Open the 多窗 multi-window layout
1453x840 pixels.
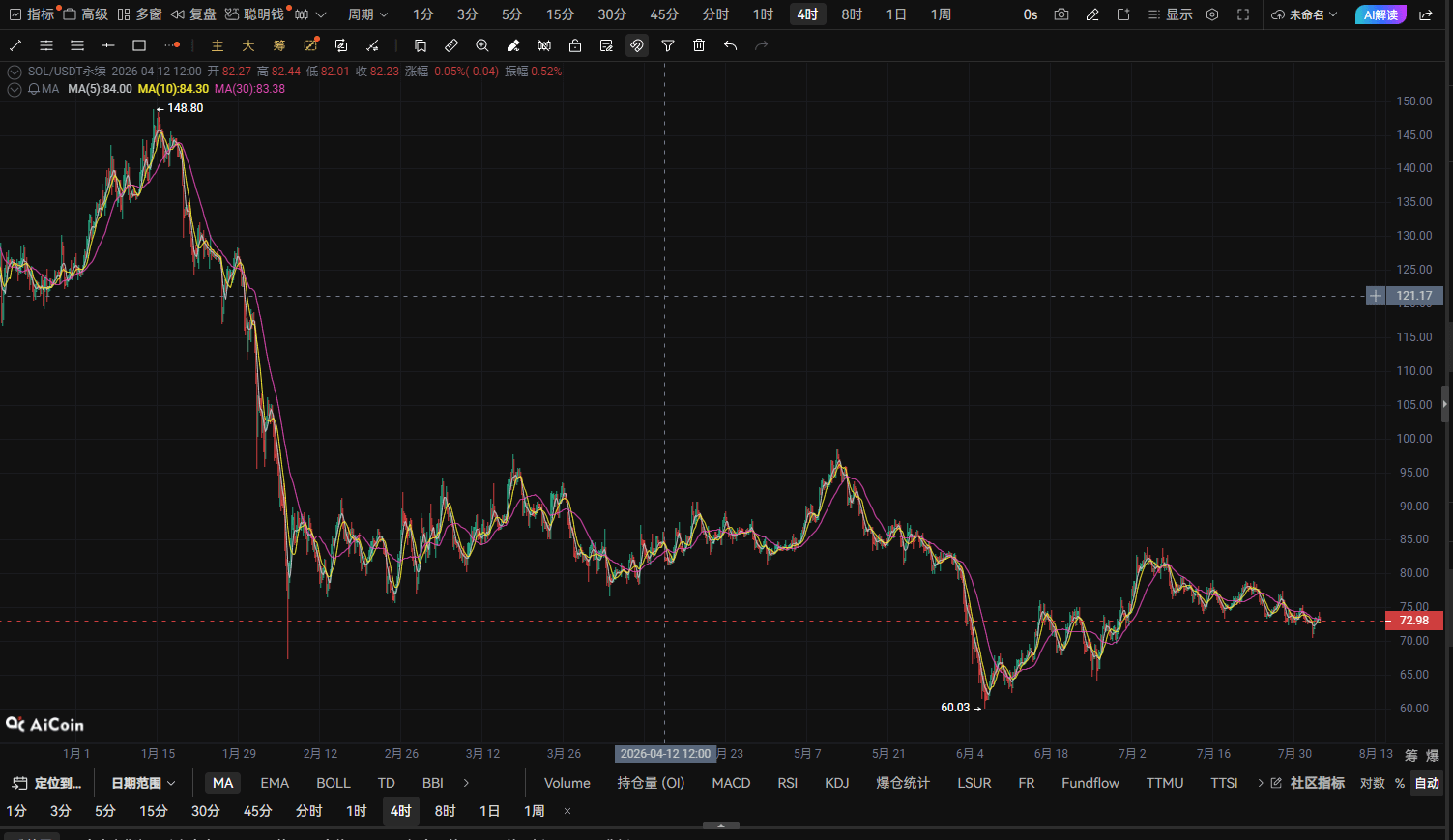tap(139, 14)
